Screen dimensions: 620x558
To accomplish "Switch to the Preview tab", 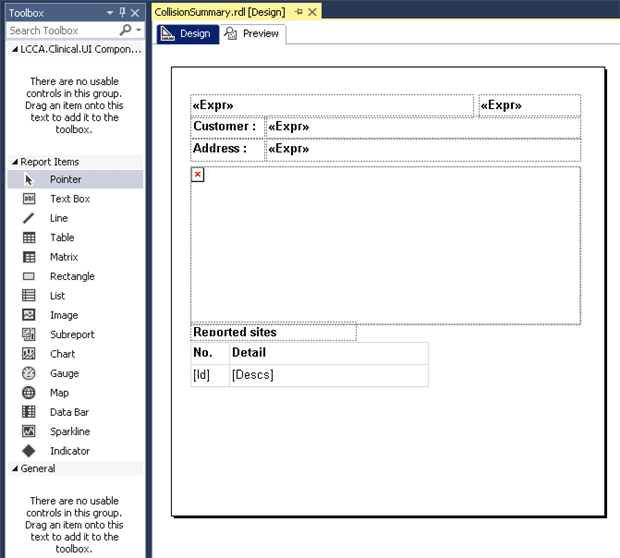I will pos(253,34).
